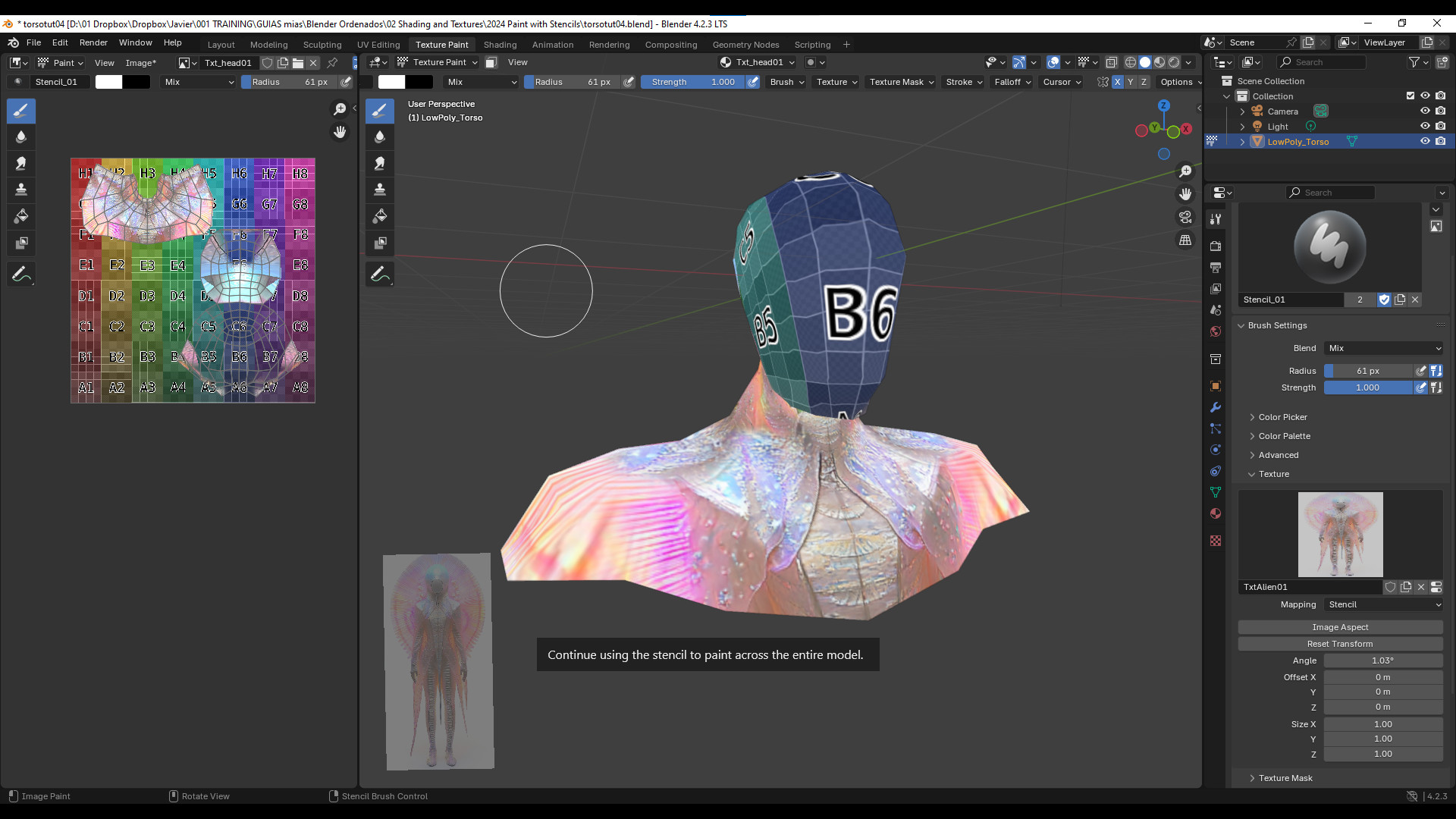Open the Texture properties checker tab

click(1216, 541)
